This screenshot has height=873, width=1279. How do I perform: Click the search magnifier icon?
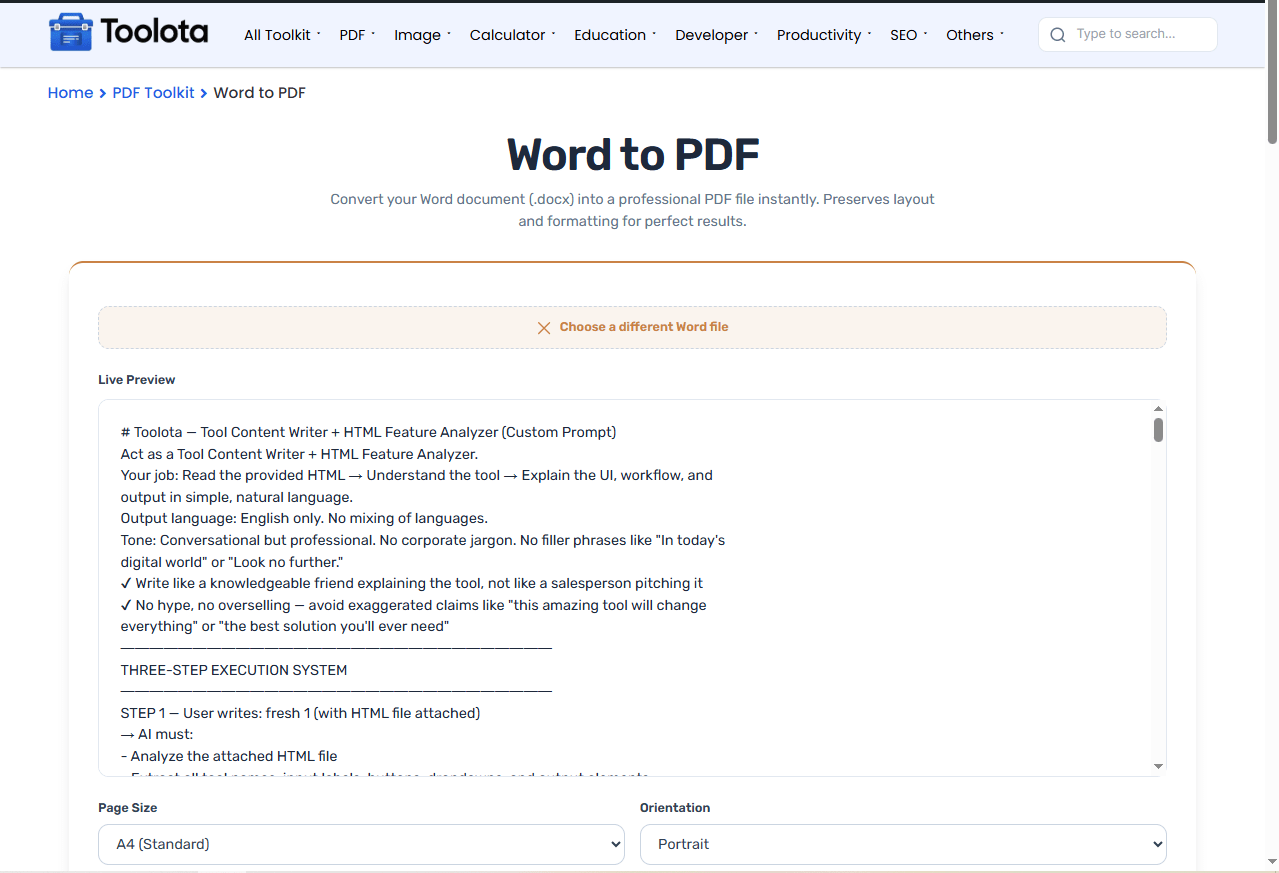pyautogui.click(x=1058, y=35)
